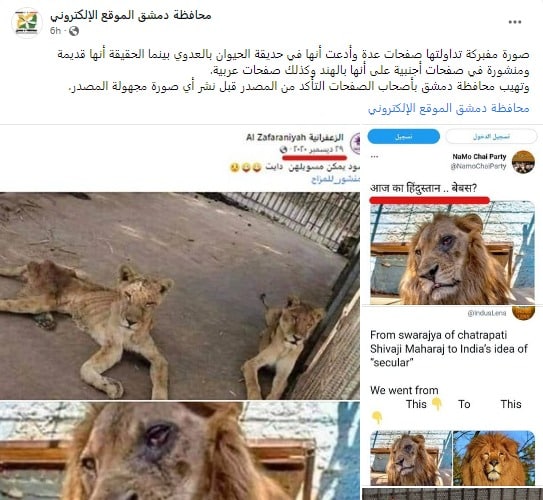Open the healthy orange lion thumbnail

494,458
